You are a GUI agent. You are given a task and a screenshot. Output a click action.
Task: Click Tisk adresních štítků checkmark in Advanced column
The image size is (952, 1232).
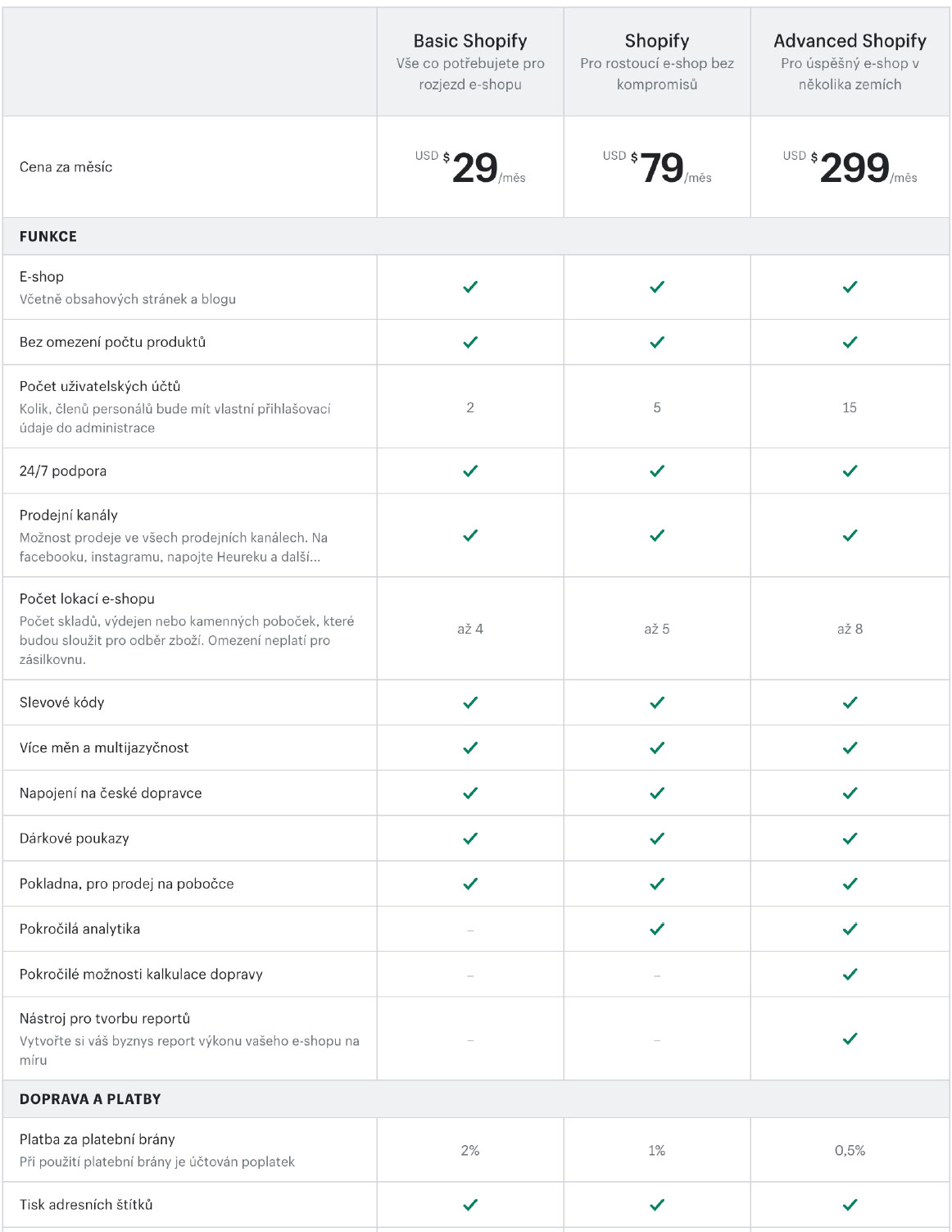coord(850,1205)
